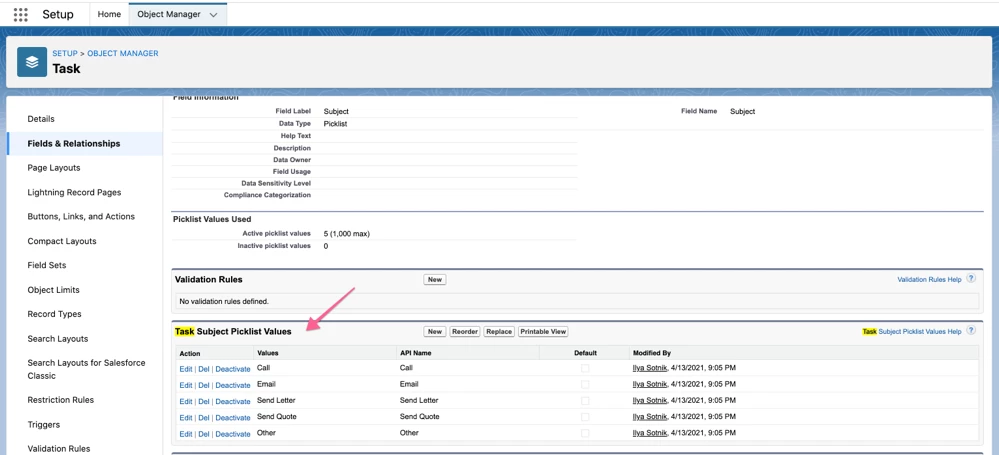
Task: Open Ilya Sotnik link in Send Letter row
Action: click(x=650, y=400)
